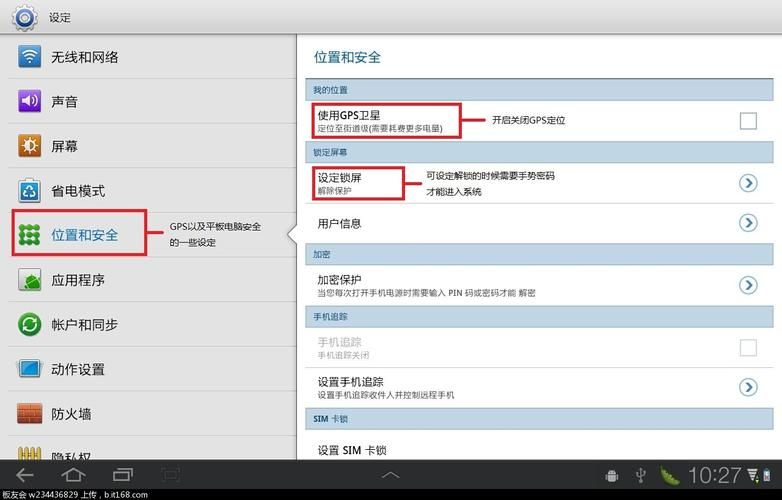Screen dimensions: 782x500
Task: Tap the Wi-Fi icon for 无线和网络
Action: click(30, 57)
